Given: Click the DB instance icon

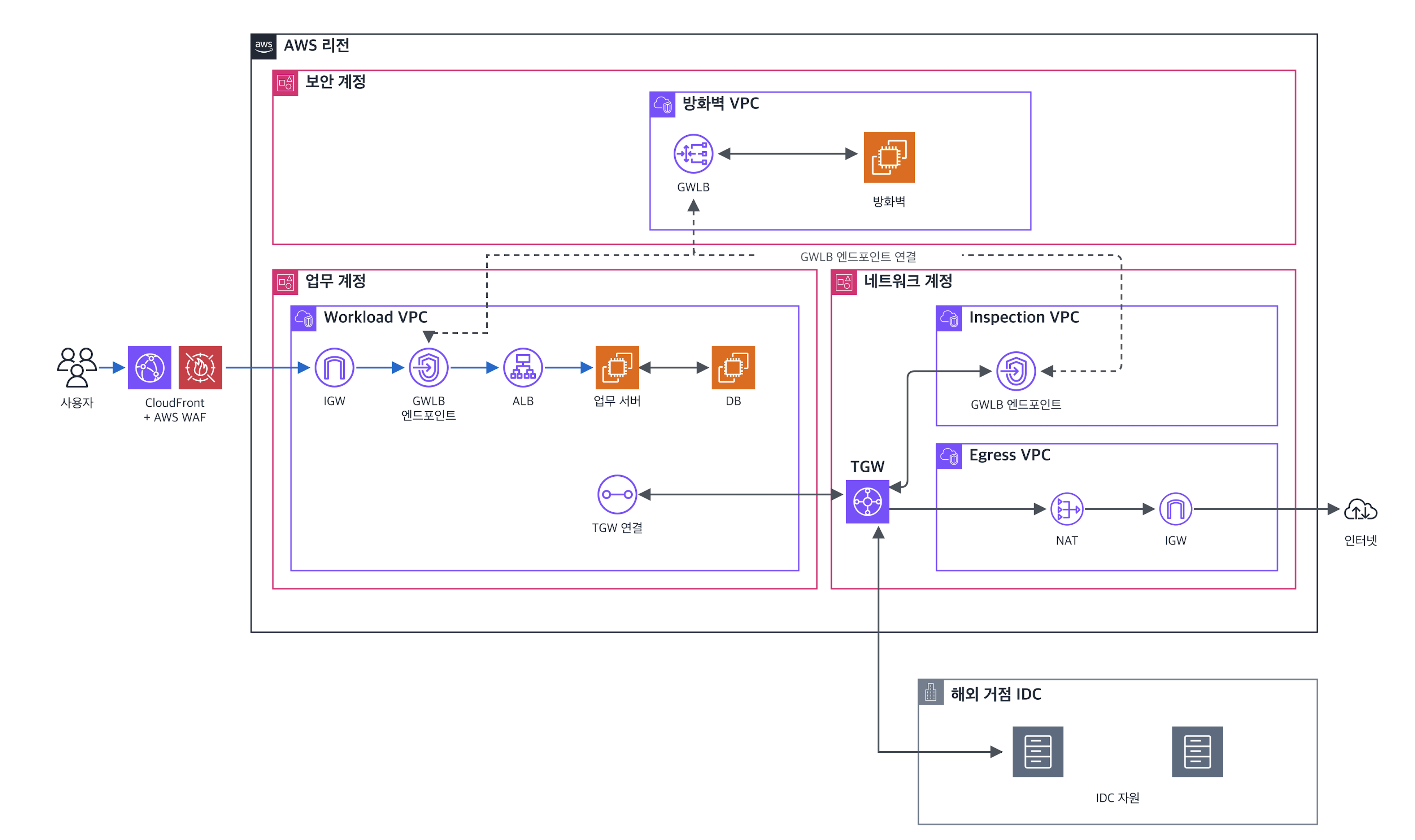Looking at the screenshot, I should (733, 367).
